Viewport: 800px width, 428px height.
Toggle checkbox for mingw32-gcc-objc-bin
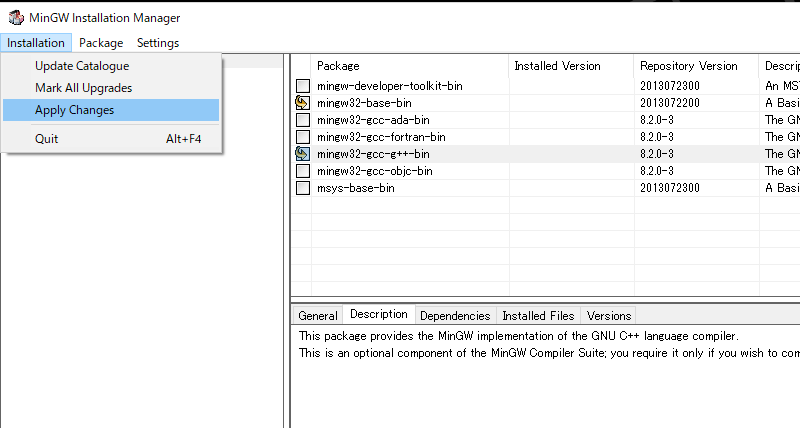(x=303, y=171)
